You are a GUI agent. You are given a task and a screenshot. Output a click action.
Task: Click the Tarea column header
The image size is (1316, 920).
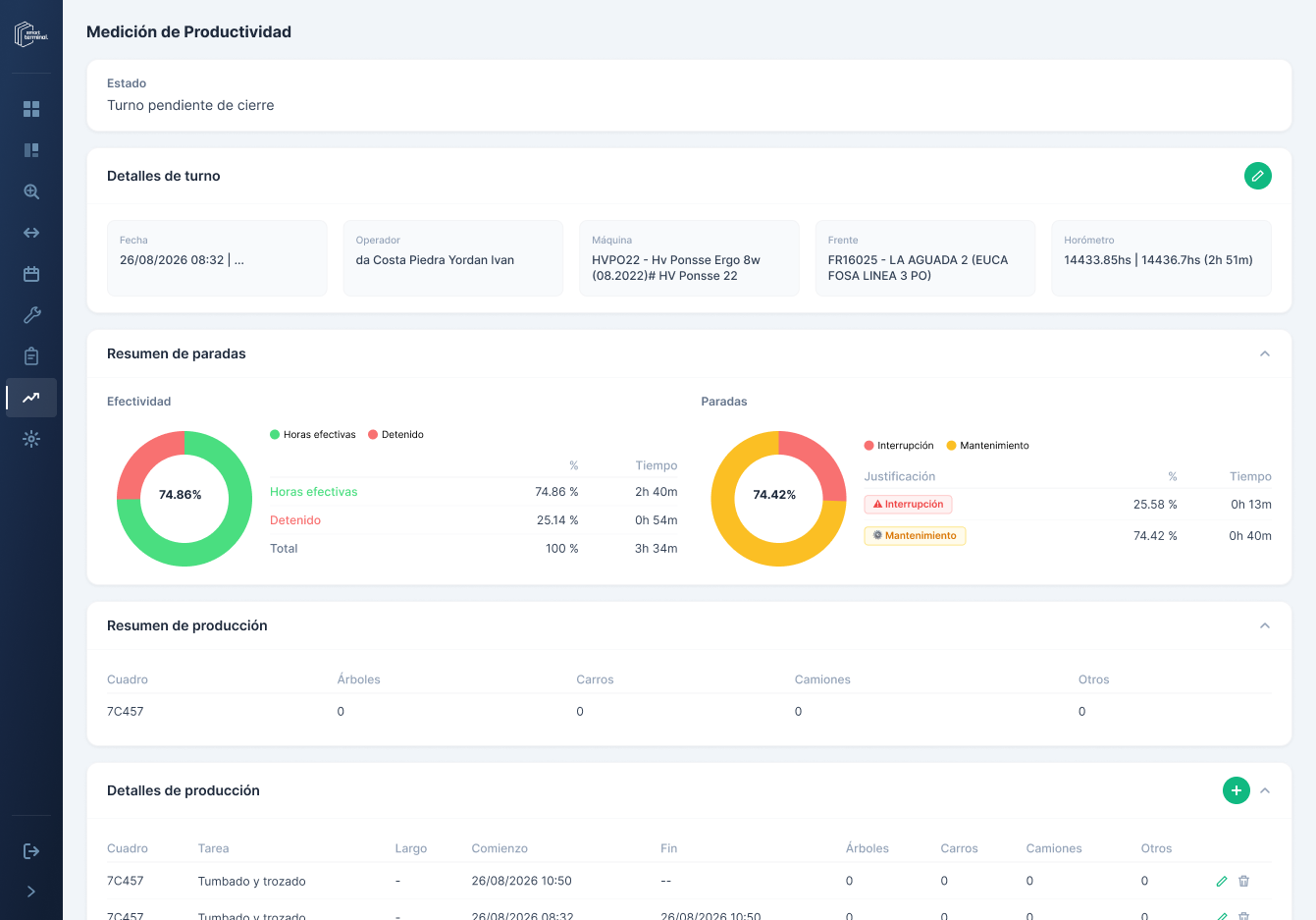pos(213,848)
